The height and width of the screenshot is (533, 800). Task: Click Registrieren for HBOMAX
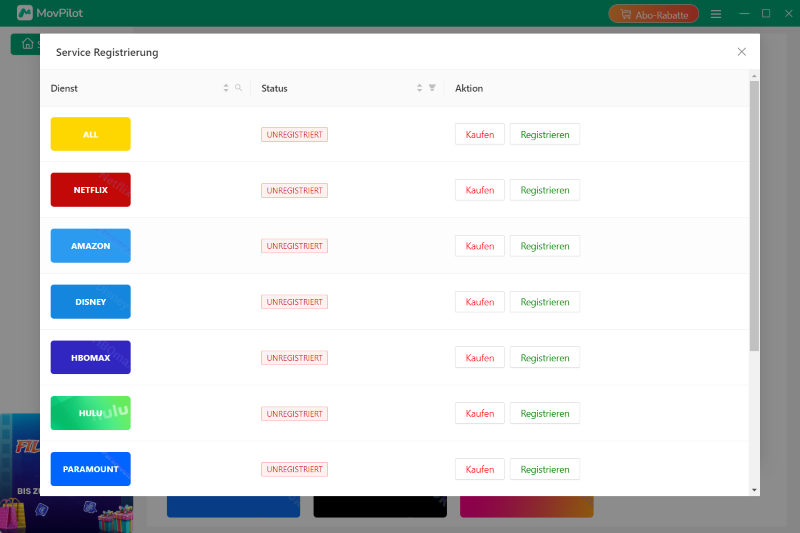tap(545, 358)
